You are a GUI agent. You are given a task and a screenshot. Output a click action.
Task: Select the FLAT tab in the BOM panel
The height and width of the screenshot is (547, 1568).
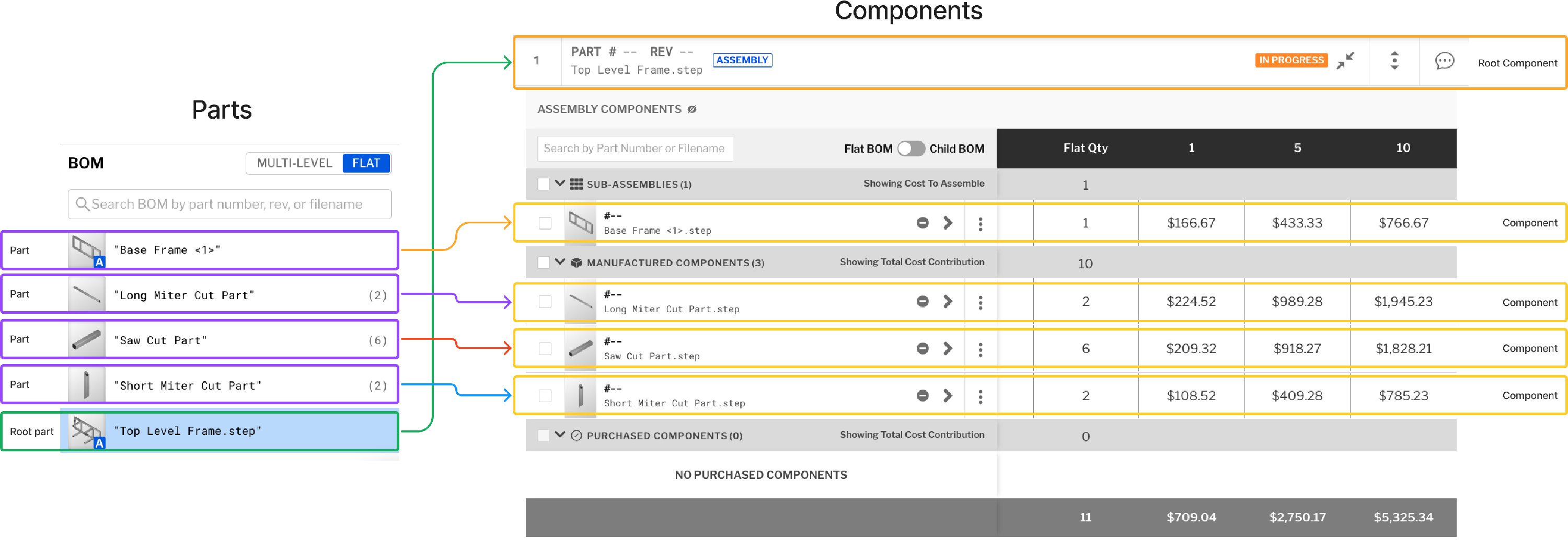click(365, 163)
